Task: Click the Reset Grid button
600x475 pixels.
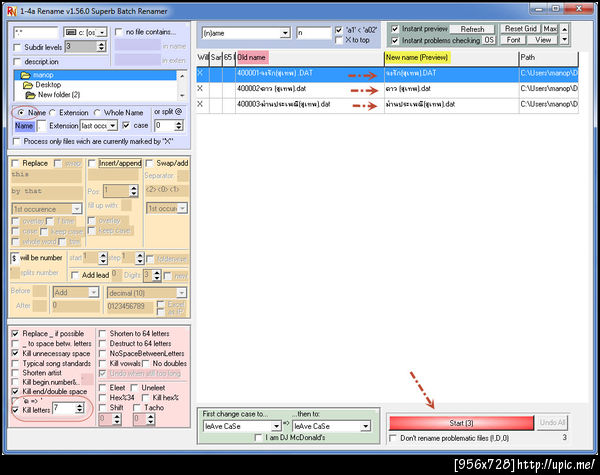Action: pyautogui.click(x=520, y=29)
